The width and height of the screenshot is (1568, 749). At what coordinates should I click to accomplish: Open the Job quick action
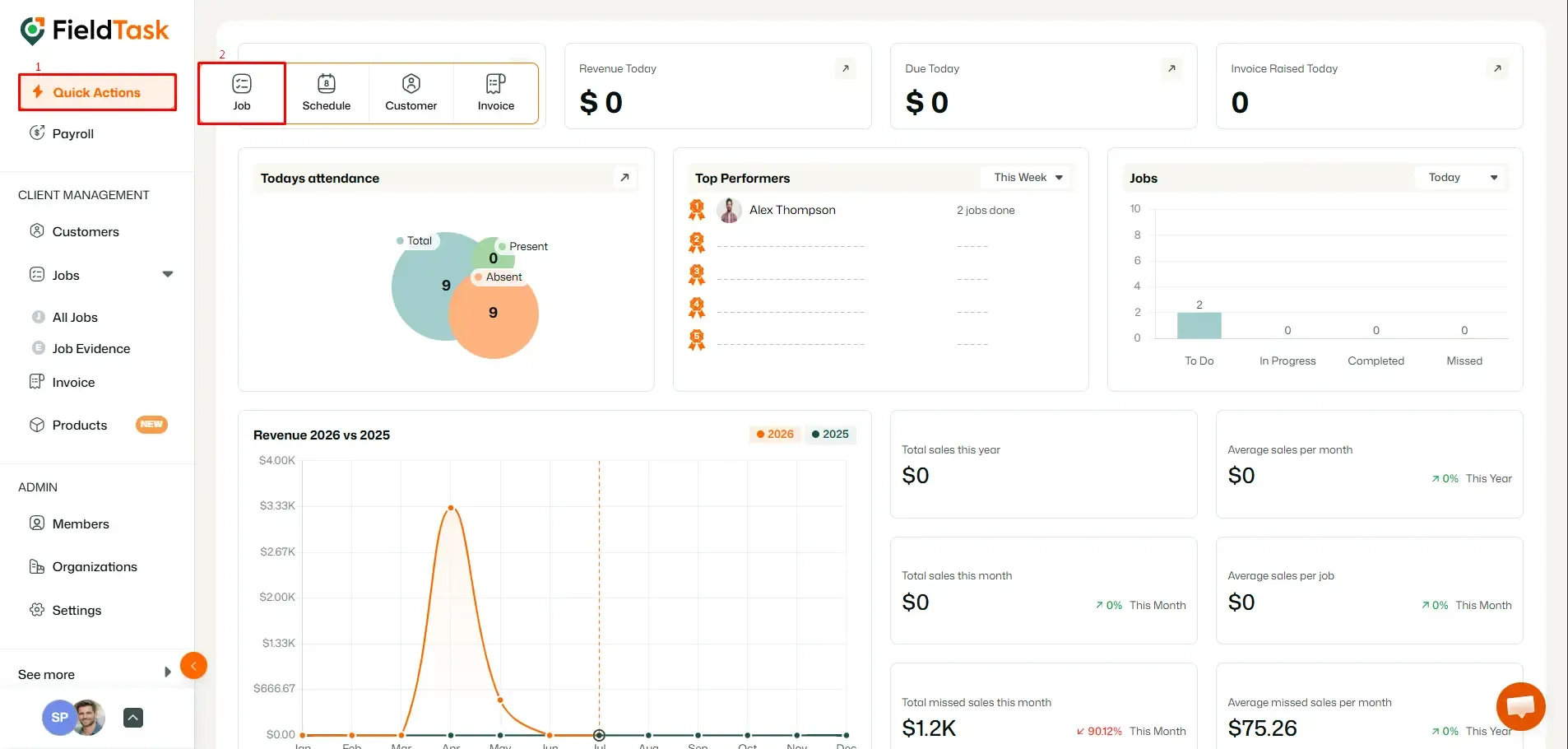(242, 93)
